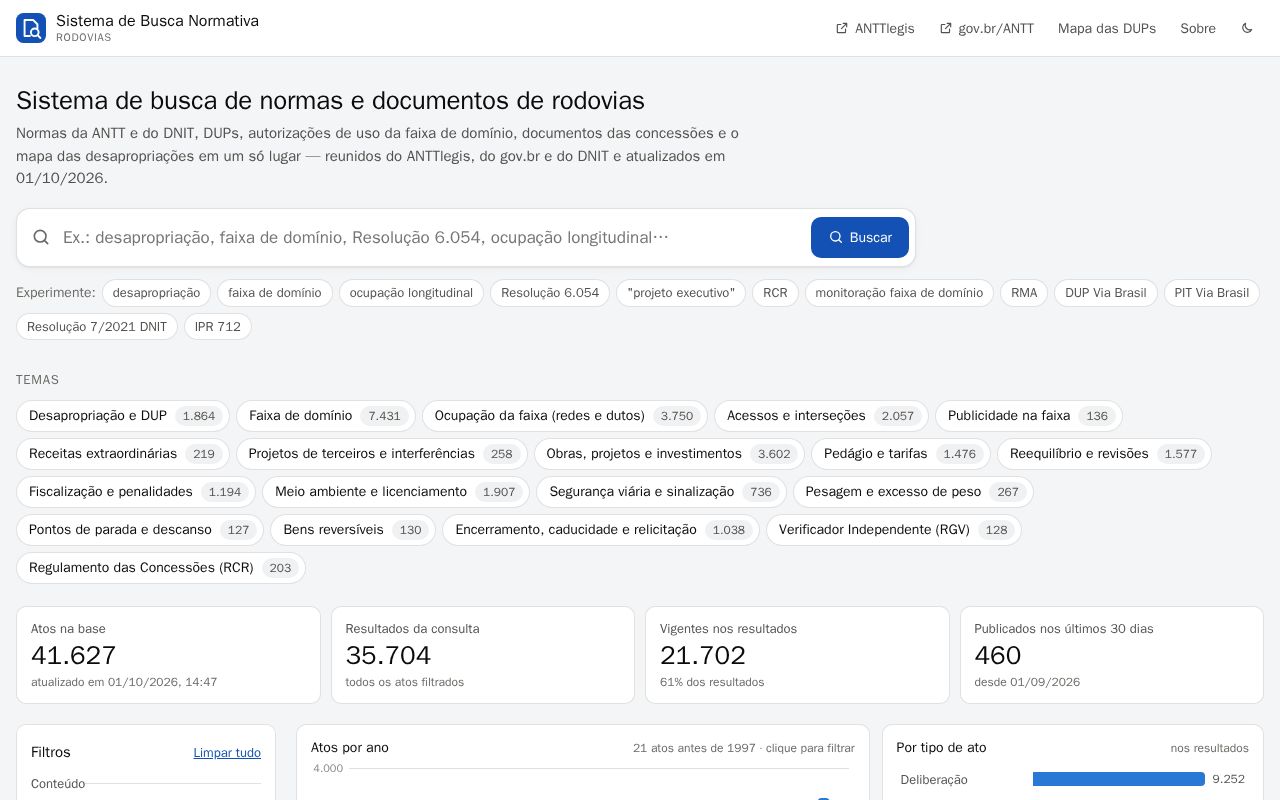Enable theme Fiscalização e penalidades

click(x=136, y=492)
